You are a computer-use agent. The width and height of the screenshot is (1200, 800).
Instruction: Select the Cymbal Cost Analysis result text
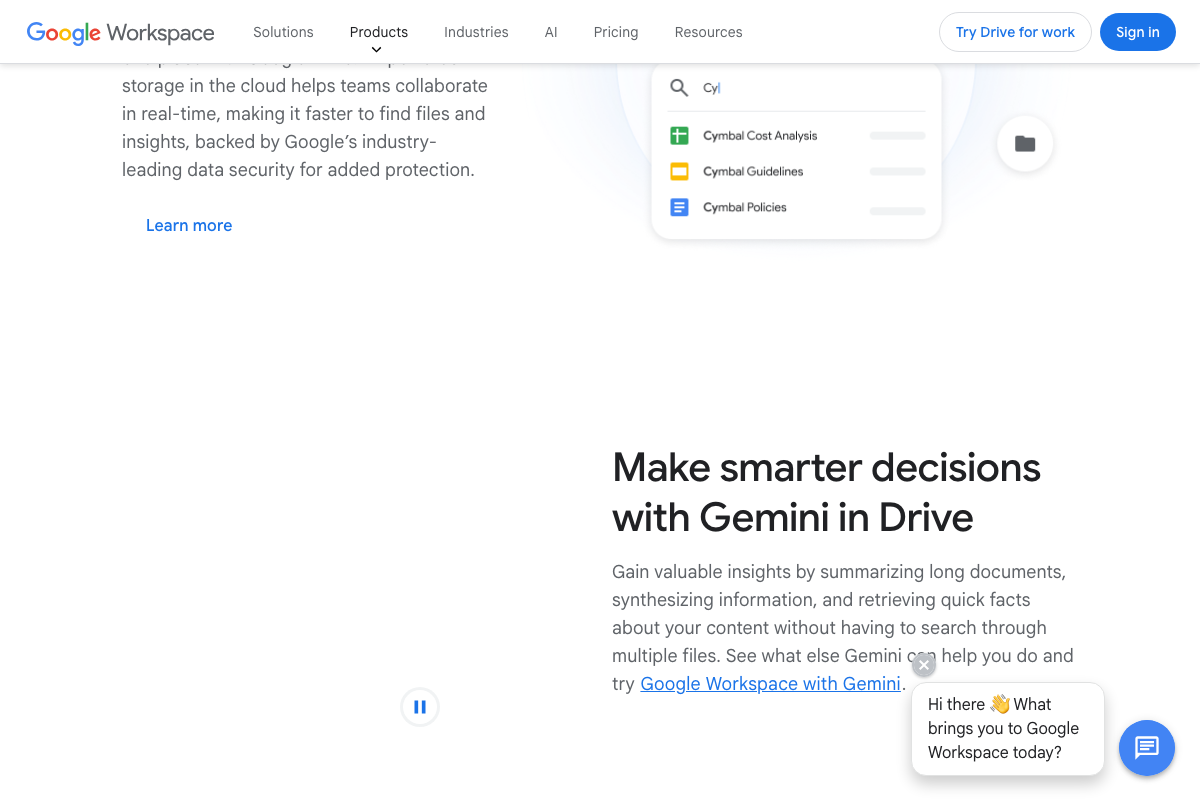click(760, 135)
